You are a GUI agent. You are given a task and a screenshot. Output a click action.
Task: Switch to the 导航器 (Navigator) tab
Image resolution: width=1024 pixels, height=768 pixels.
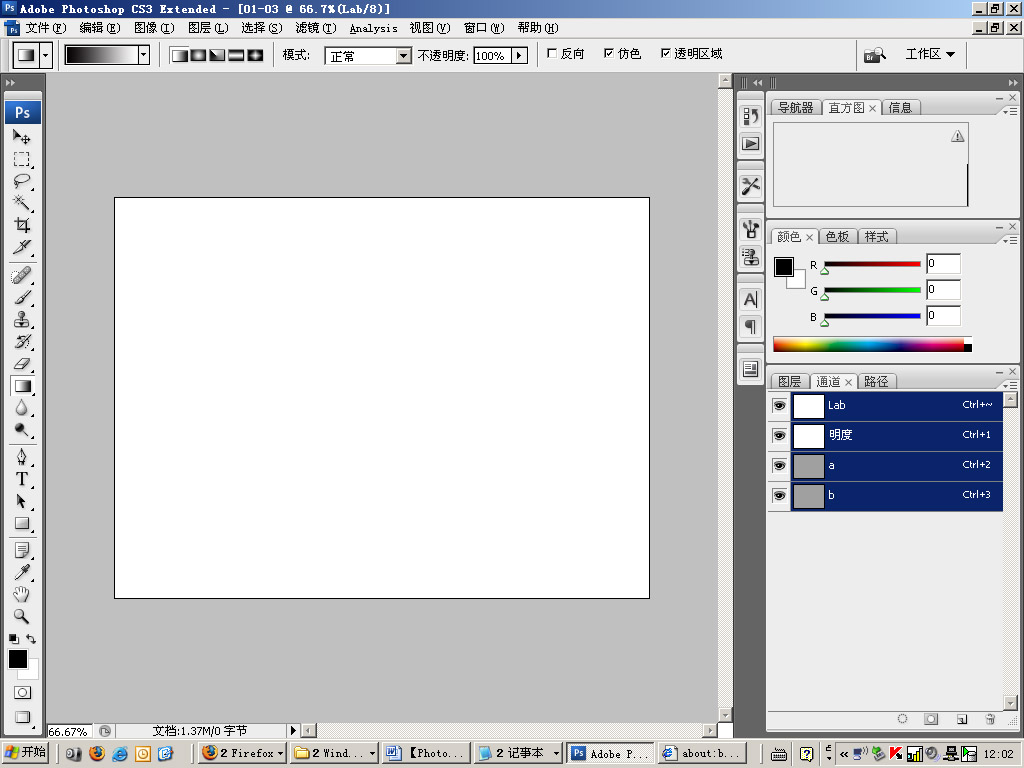795,108
